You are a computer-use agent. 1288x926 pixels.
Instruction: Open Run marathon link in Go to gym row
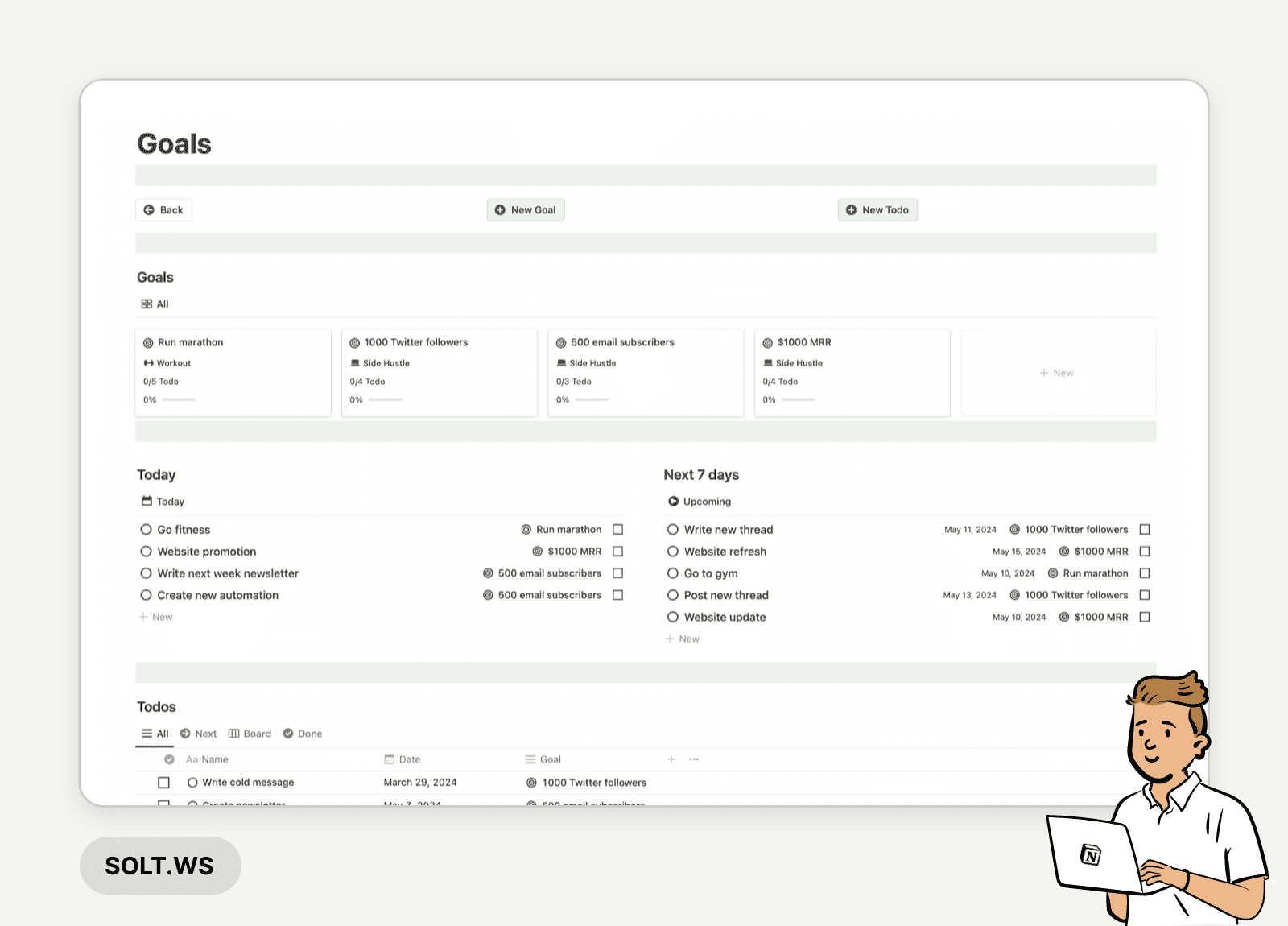[x=1088, y=573]
